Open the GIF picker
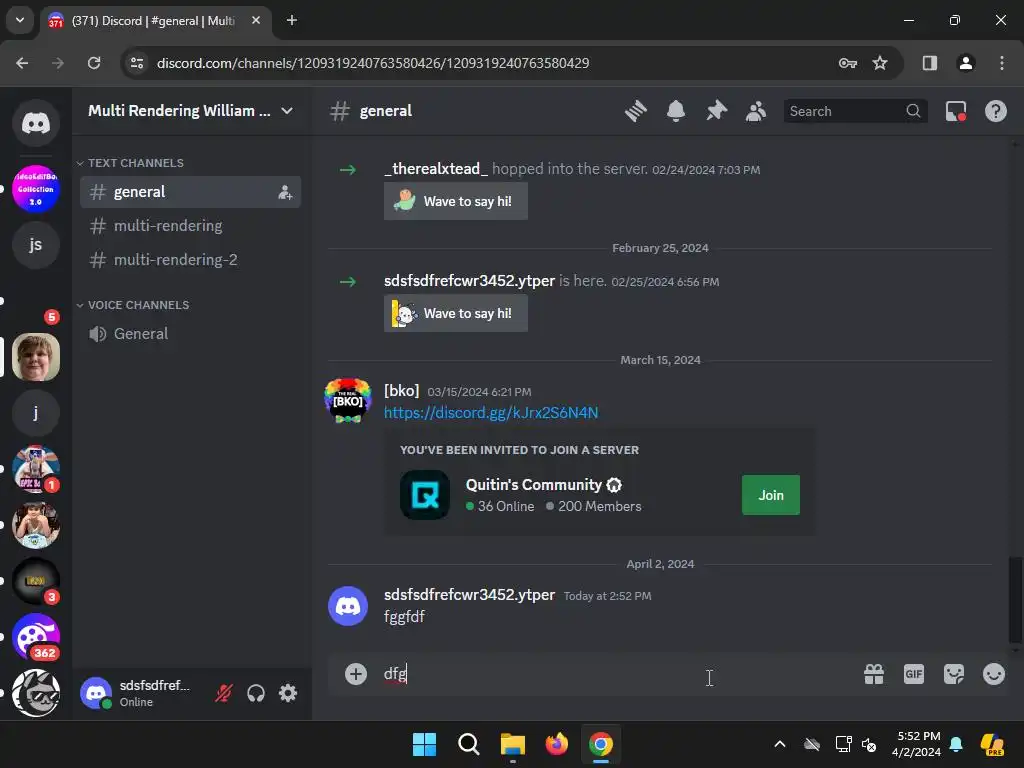 click(914, 674)
